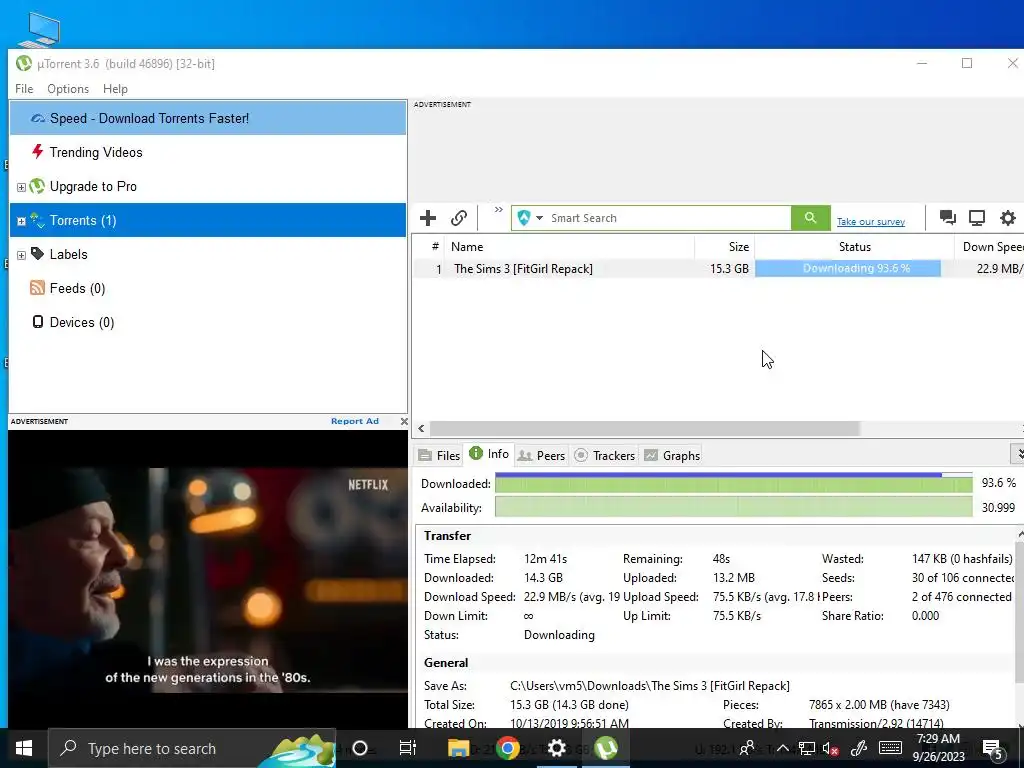Switch to the Files tab
Image resolution: width=1024 pixels, height=768 pixels.
coord(440,455)
